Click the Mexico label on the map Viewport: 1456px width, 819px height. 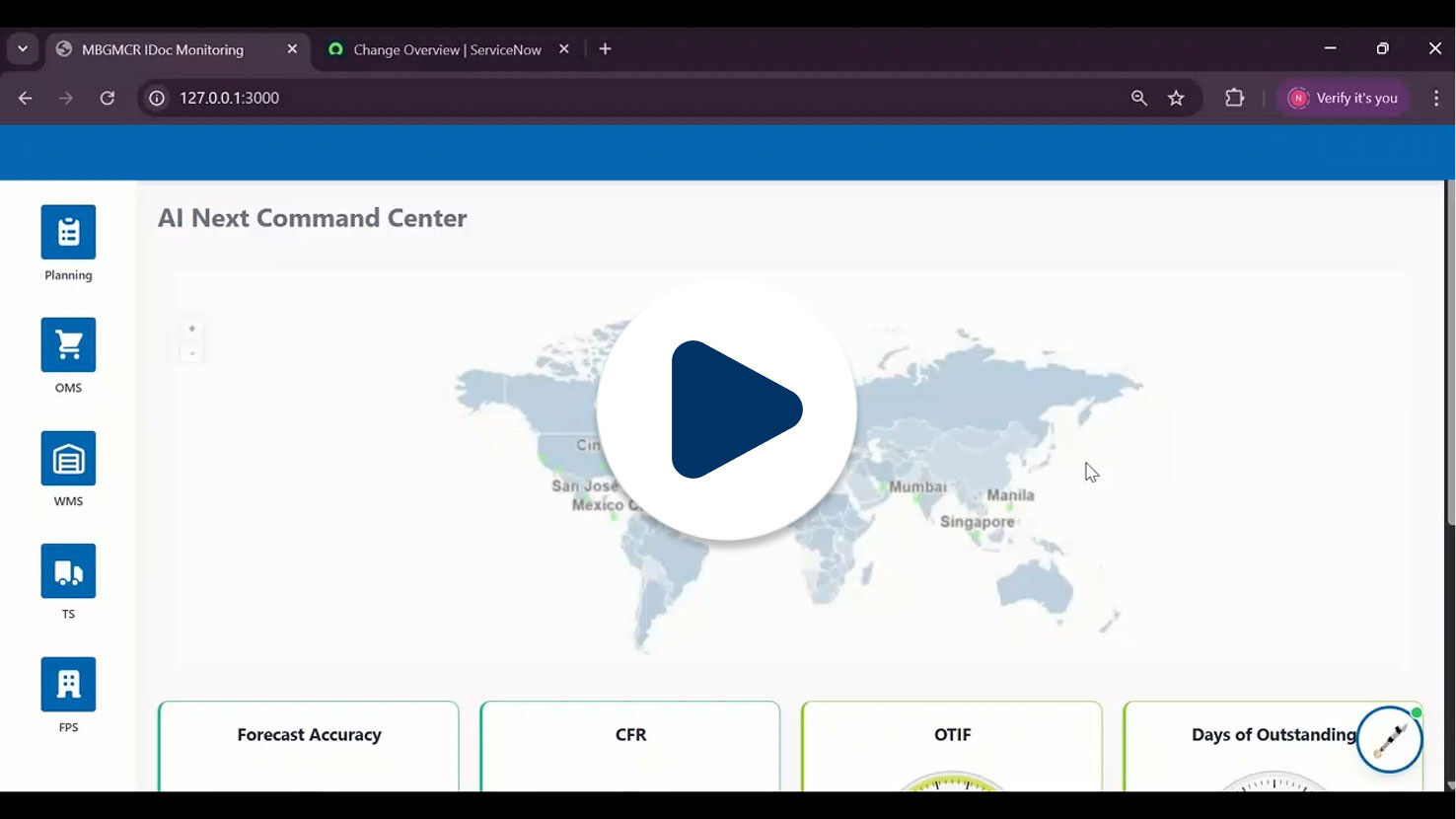[598, 504]
